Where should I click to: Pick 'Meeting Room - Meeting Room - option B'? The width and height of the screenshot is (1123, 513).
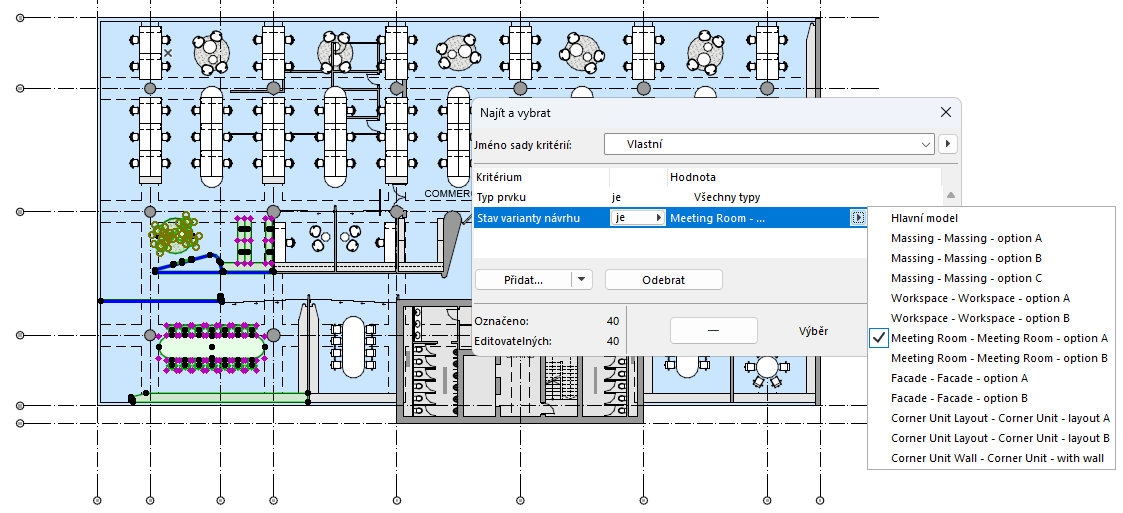[x=999, y=358]
